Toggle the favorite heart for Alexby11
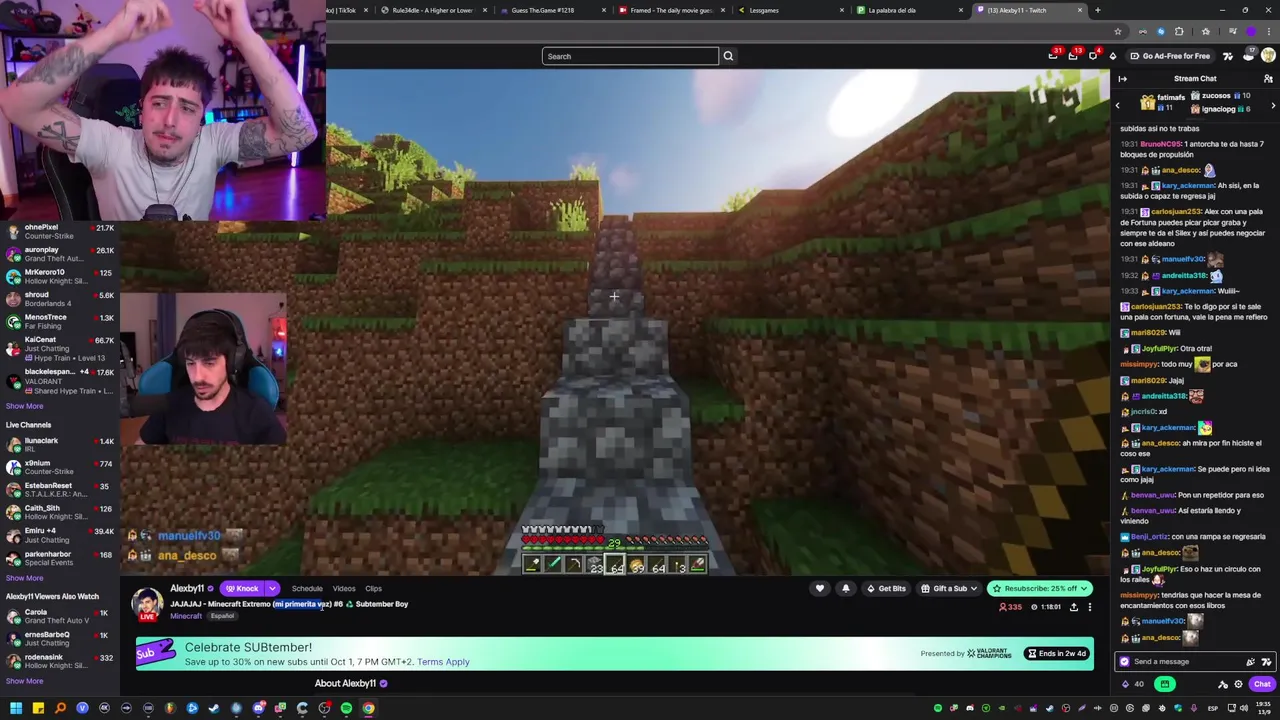 coord(820,588)
